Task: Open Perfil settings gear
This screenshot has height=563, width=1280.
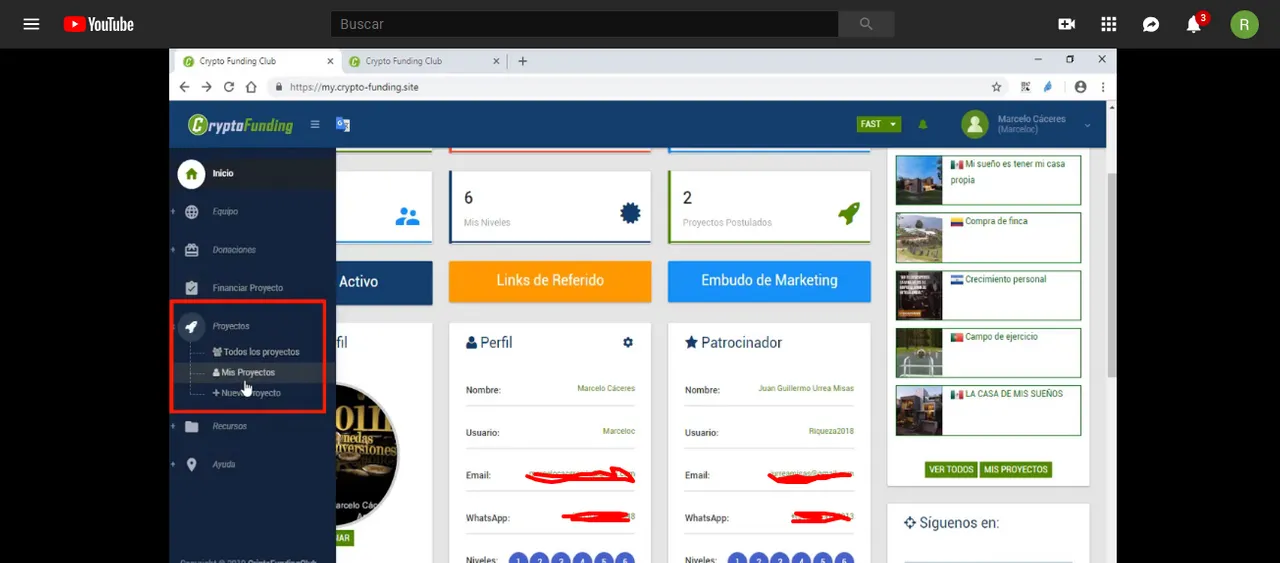Action: coord(628,342)
